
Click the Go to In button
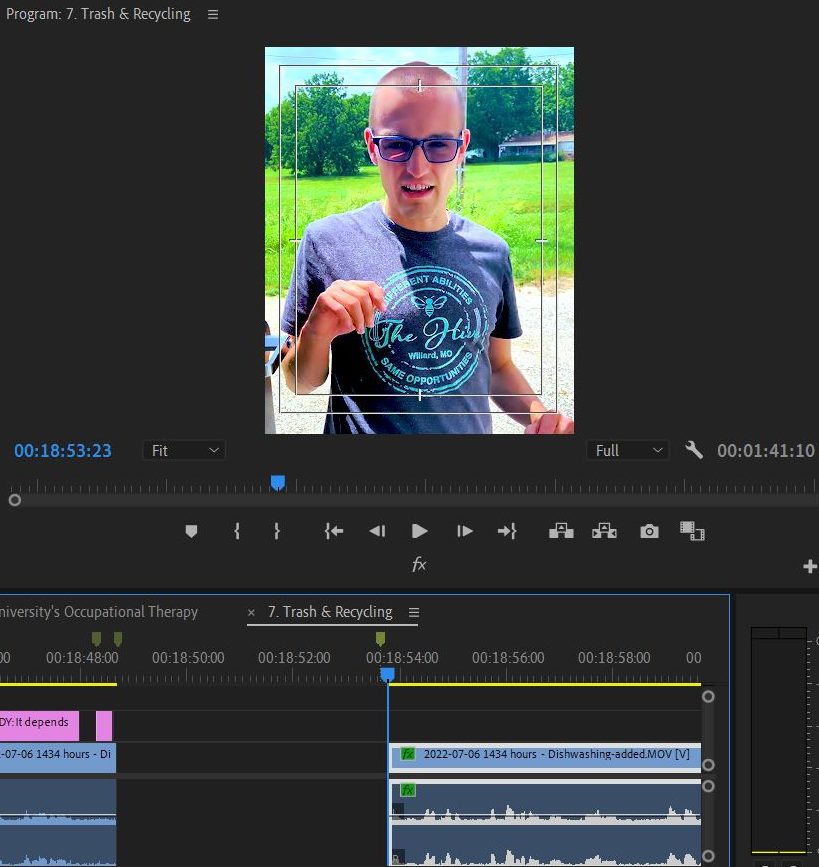(334, 531)
